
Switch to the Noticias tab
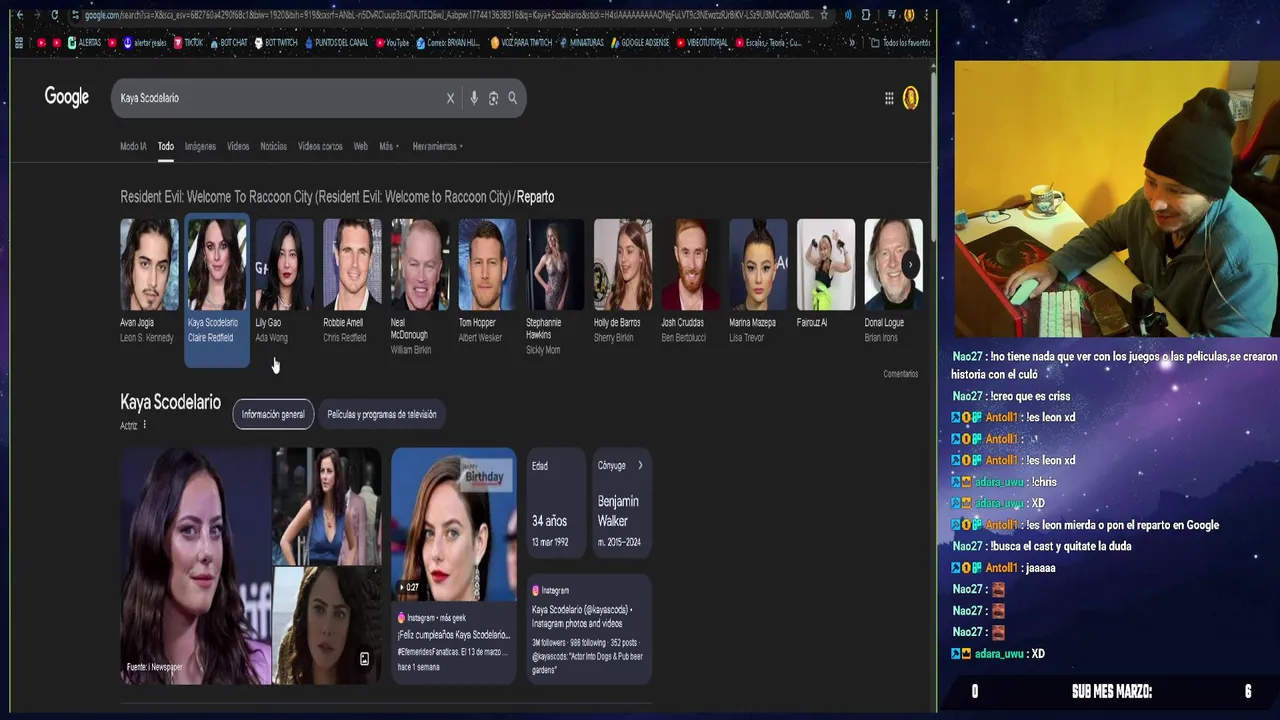tap(273, 146)
